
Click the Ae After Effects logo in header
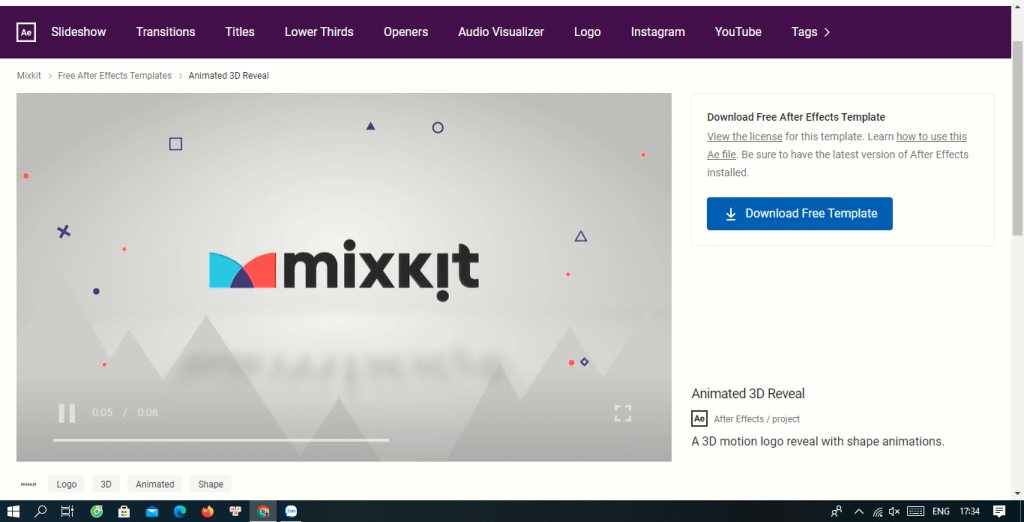tap(26, 32)
